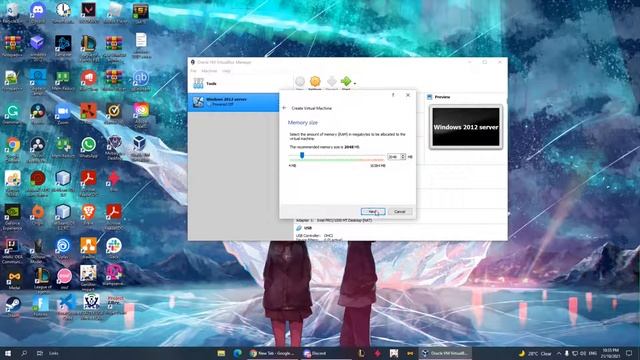Open the Tools entry in VirtualBox Manager
The image size is (640, 360).
pos(240,83)
